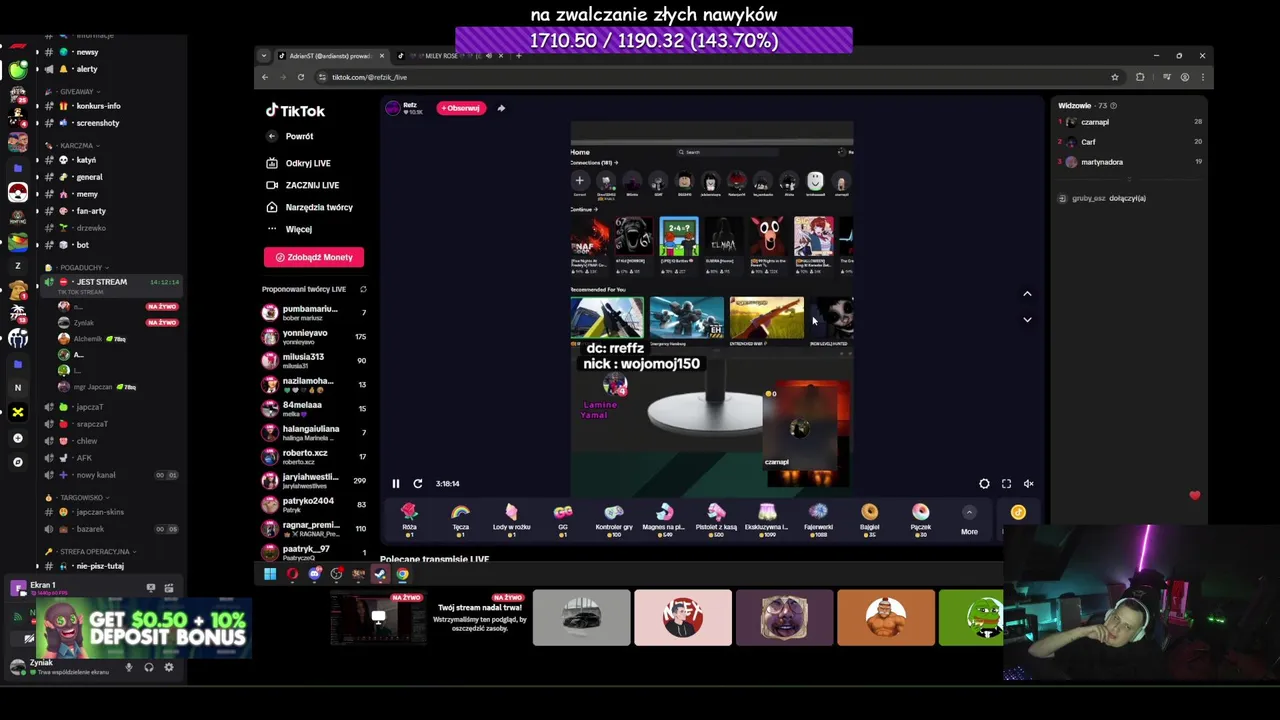Open ZACZNIJ LIVE in TikTok sidebar
Screen dimensions: 1280x720
click(302, 185)
